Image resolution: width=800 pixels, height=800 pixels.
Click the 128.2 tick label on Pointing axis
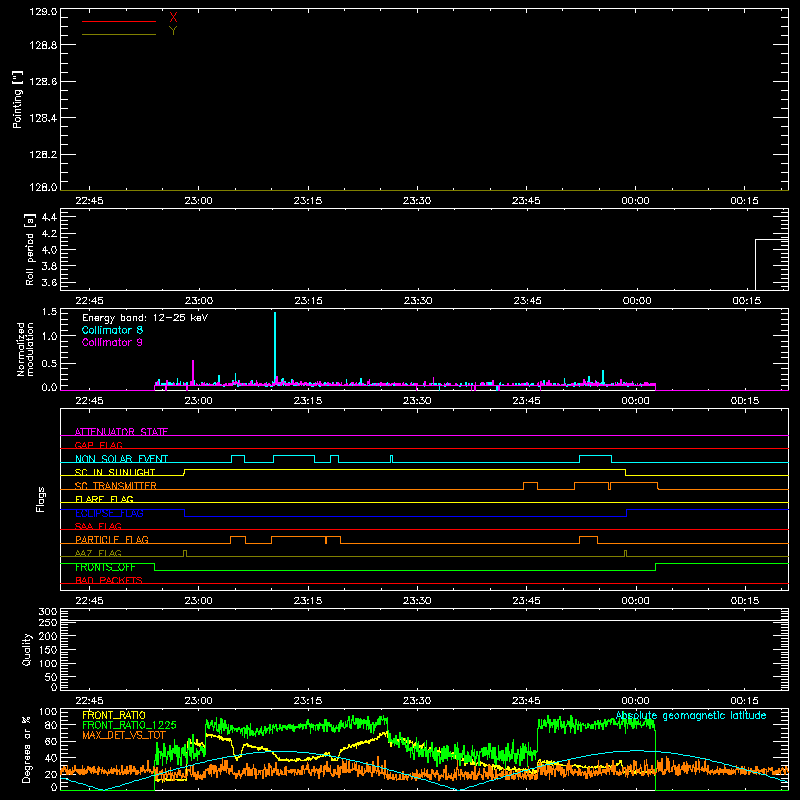[x=43, y=155]
